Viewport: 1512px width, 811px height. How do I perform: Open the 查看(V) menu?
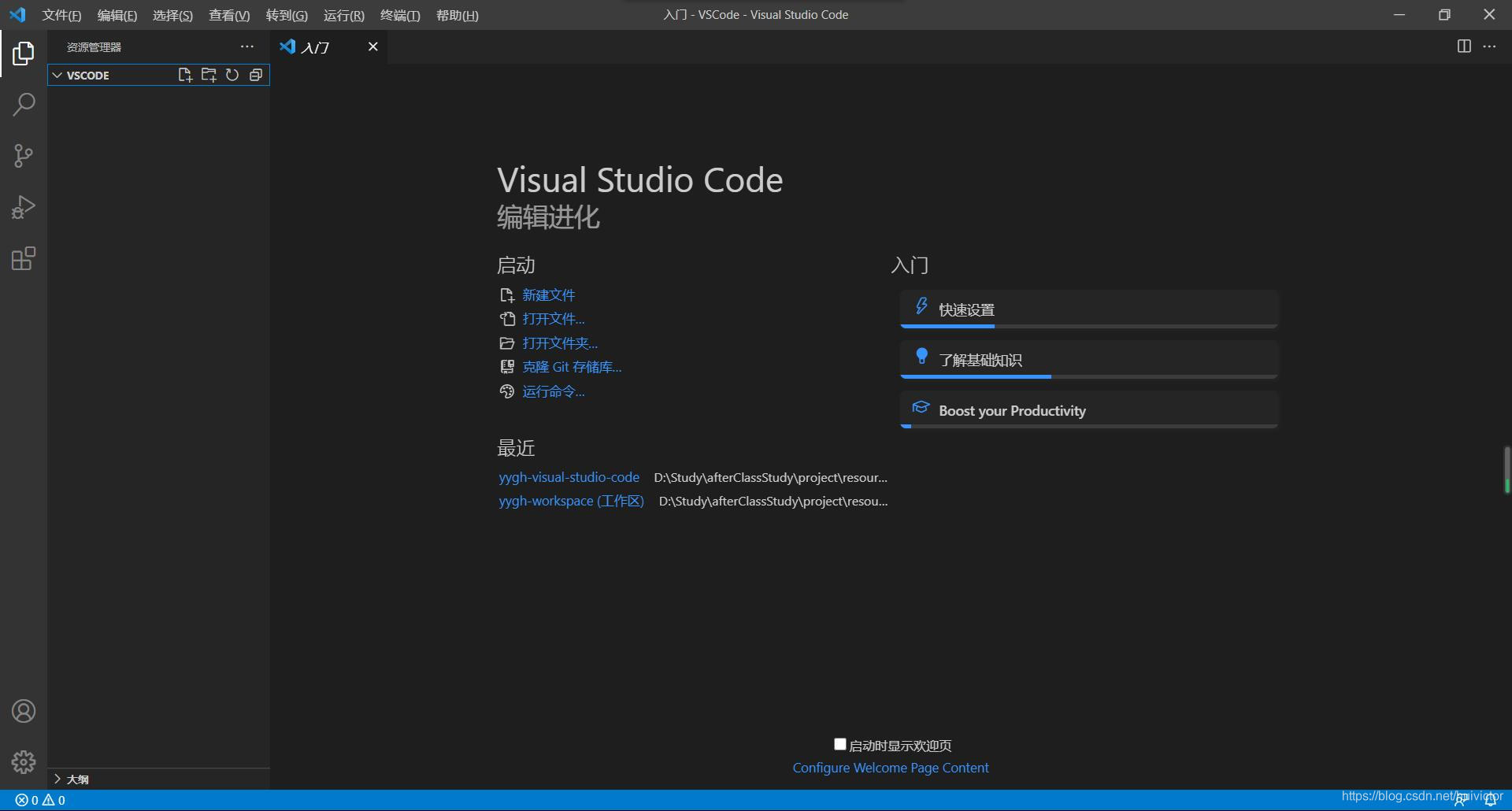tap(229, 15)
